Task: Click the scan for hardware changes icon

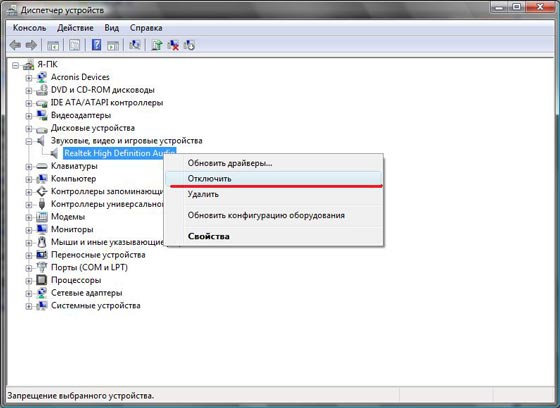Action: 135,45
